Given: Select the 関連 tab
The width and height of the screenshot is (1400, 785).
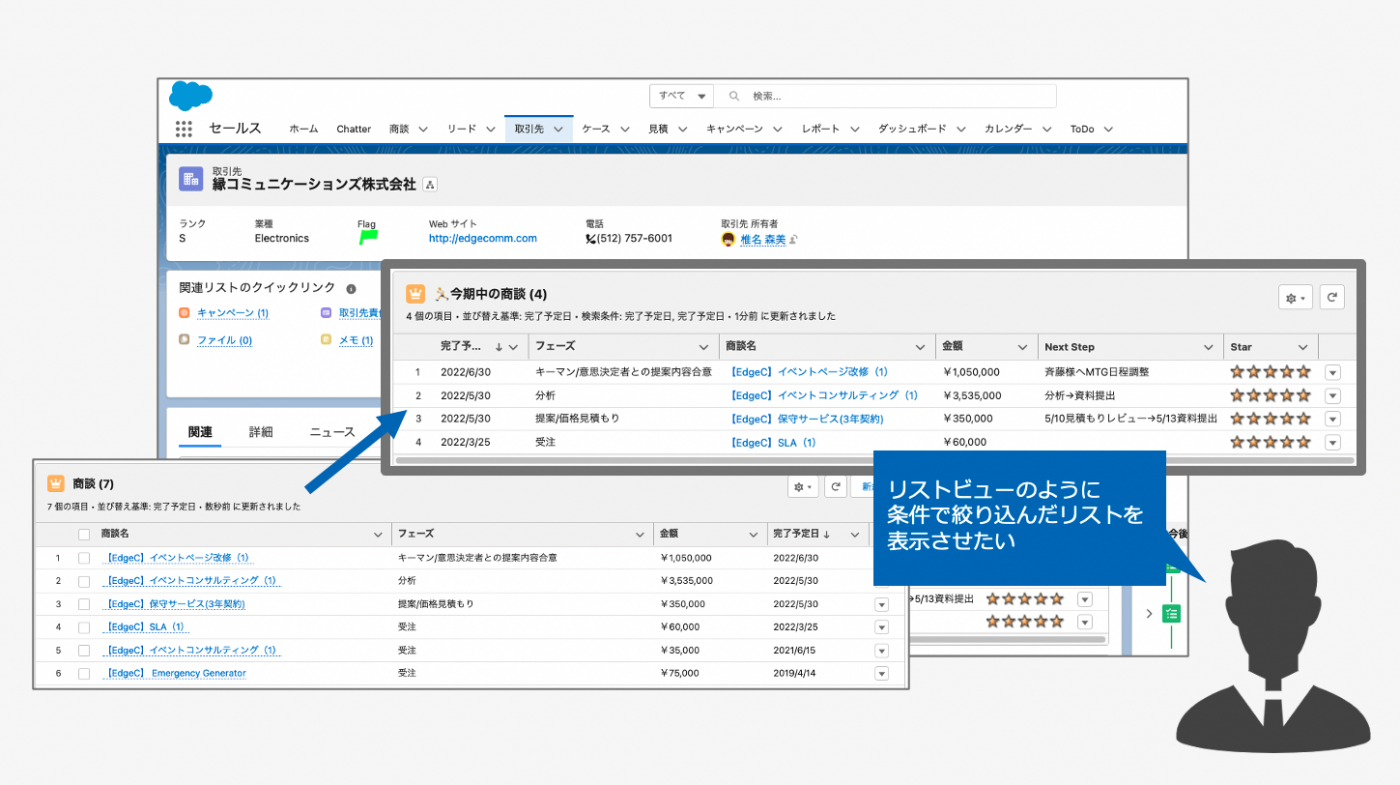Looking at the screenshot, I should pyautogui.click(x=201, y=432).
